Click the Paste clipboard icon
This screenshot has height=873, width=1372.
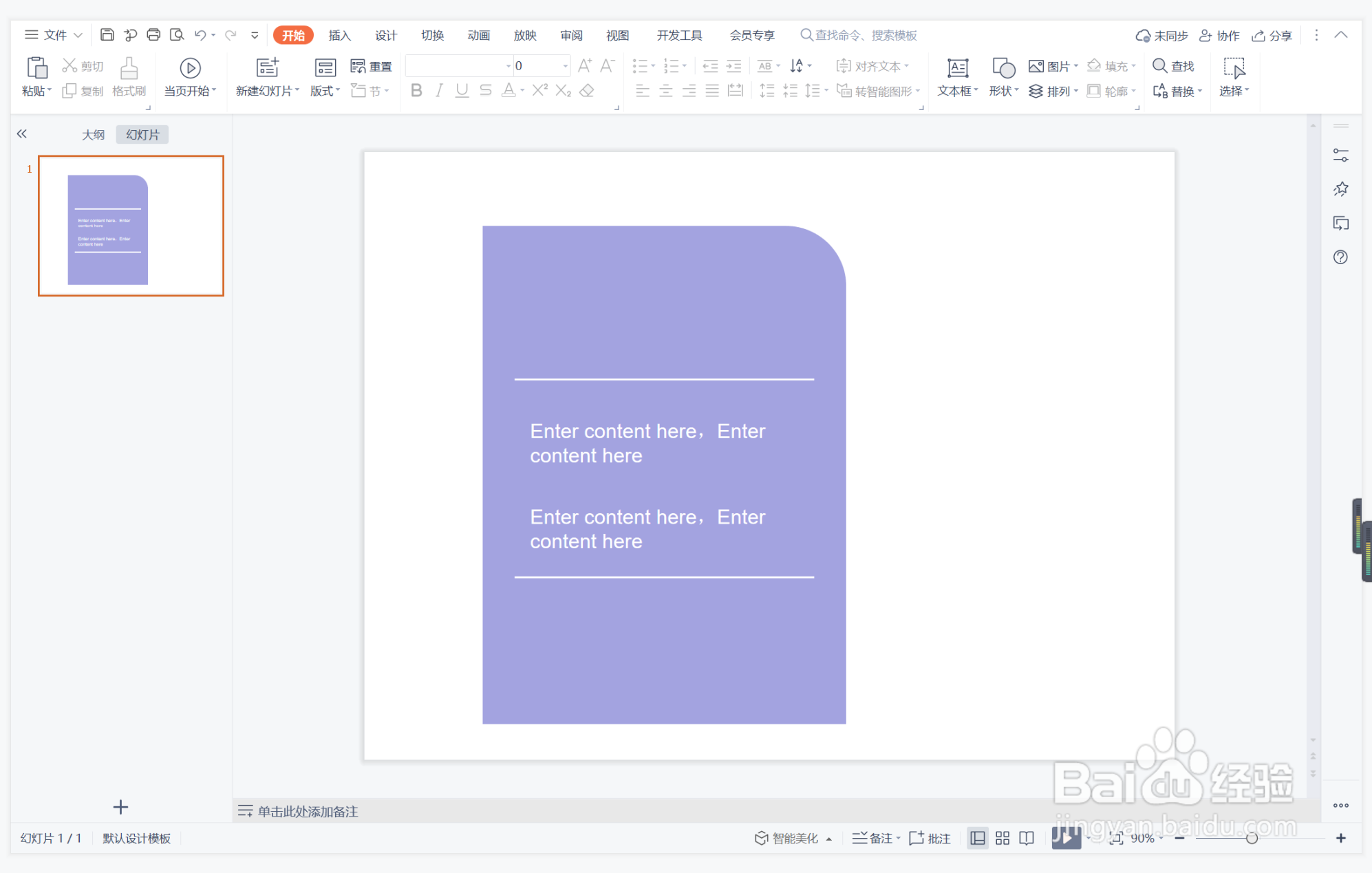click(x=36, y=68)
